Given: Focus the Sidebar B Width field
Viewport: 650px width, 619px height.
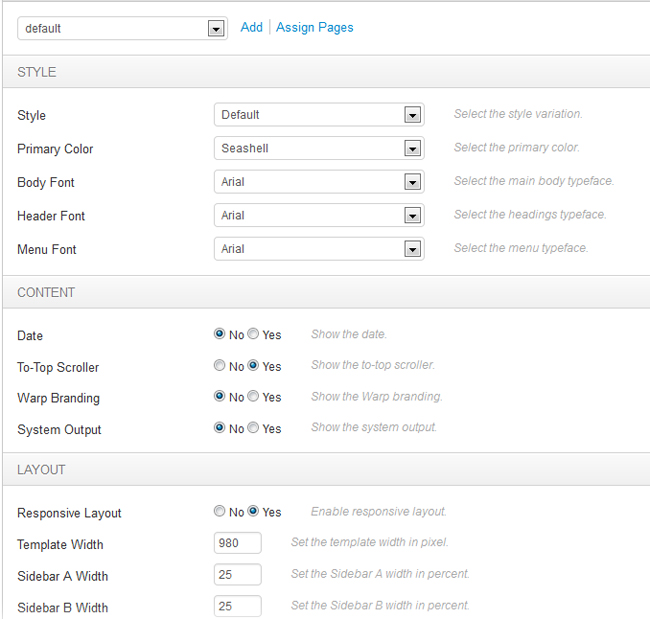Looking at the screenshot, I should (238, 606).
